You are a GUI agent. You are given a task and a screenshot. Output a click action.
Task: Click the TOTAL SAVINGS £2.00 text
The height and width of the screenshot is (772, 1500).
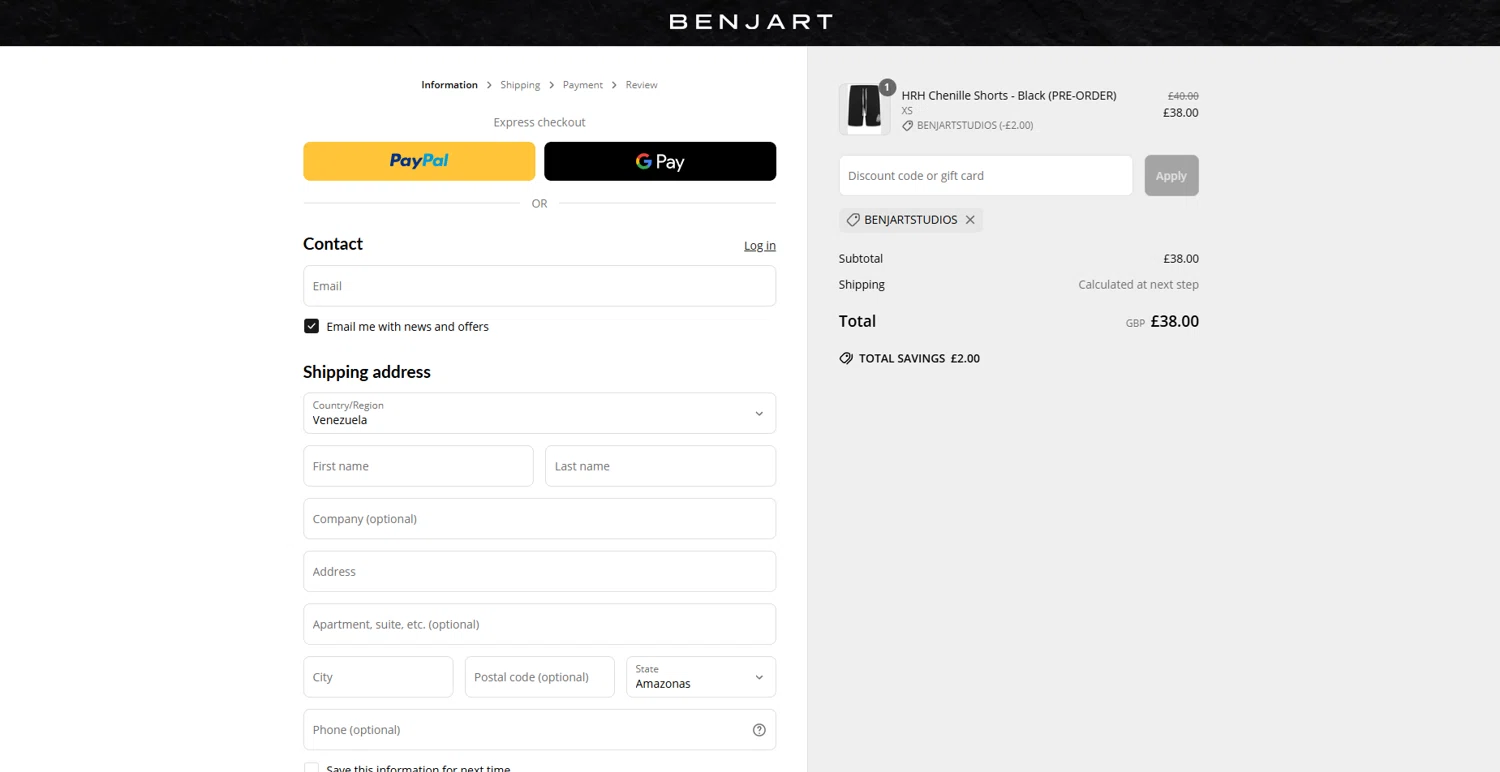(919, 358)
